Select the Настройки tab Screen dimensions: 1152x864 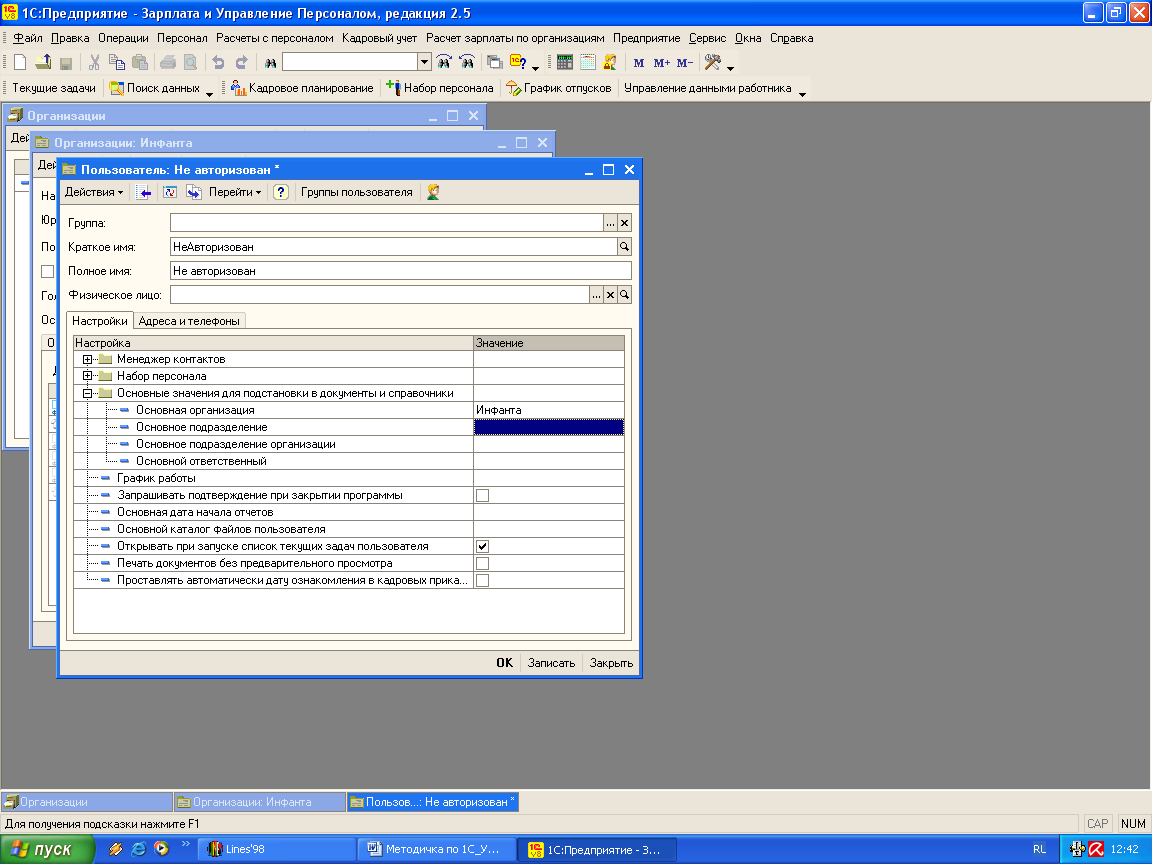click(100, 321)
